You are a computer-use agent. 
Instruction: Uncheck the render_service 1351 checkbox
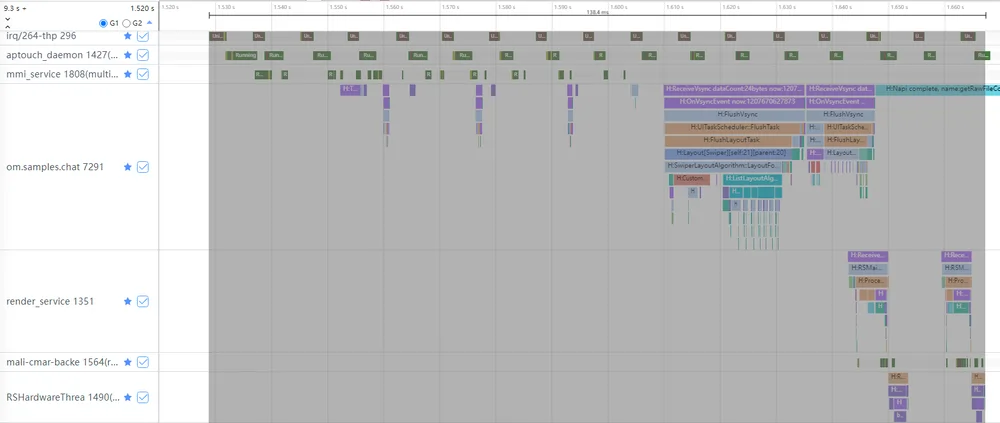[x=143, y=301]
